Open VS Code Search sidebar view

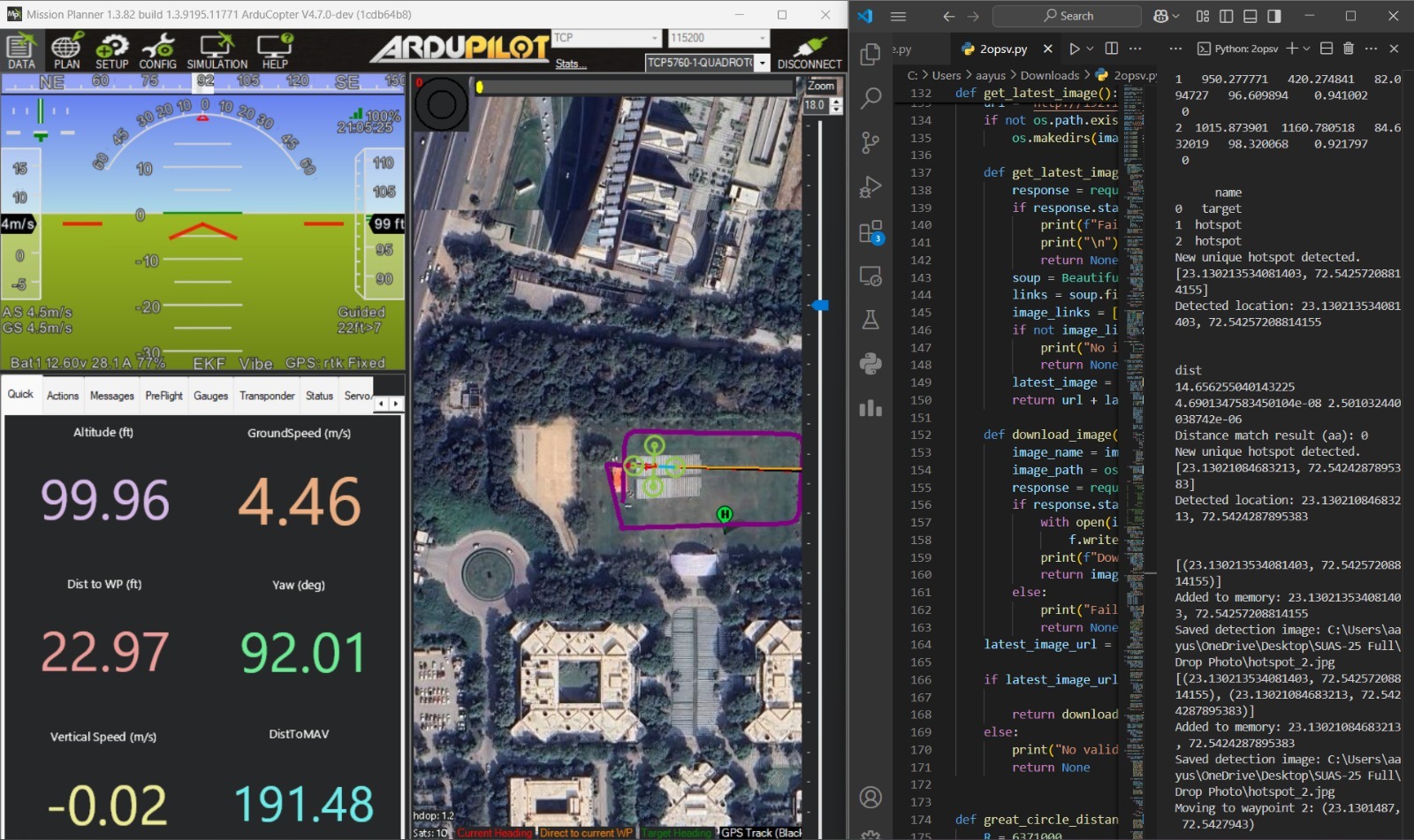pos(870,98)
